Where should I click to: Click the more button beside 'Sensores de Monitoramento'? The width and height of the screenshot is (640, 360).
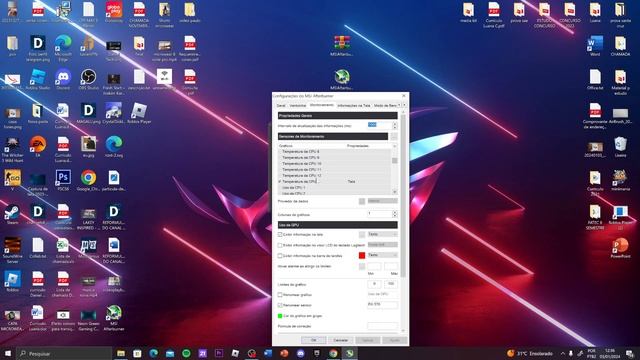coord(394,136)
